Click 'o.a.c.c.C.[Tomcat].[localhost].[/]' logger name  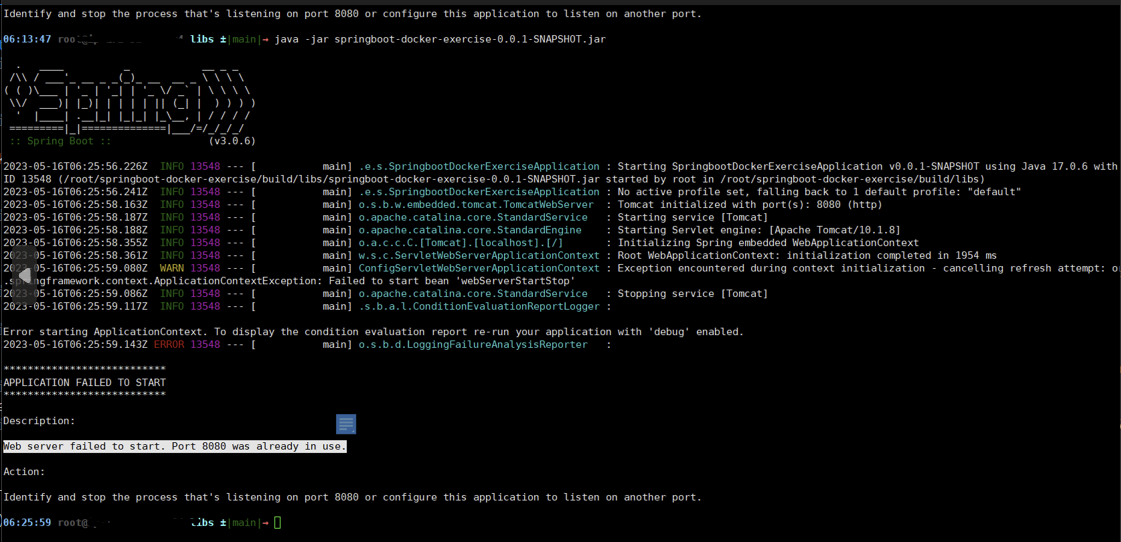click(460, 243)
